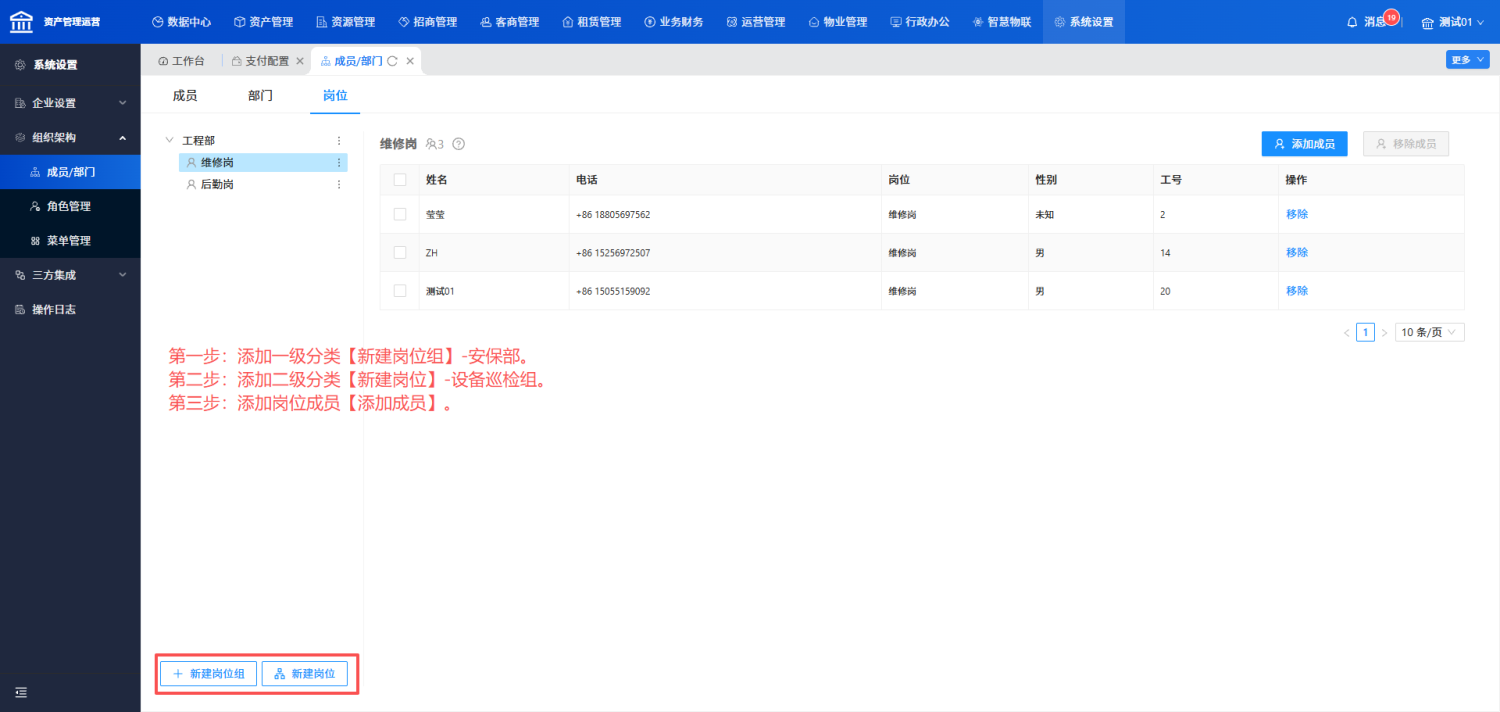
Task: Open 成员/部门 in the sidebar
Action: (x=70, y=172)
